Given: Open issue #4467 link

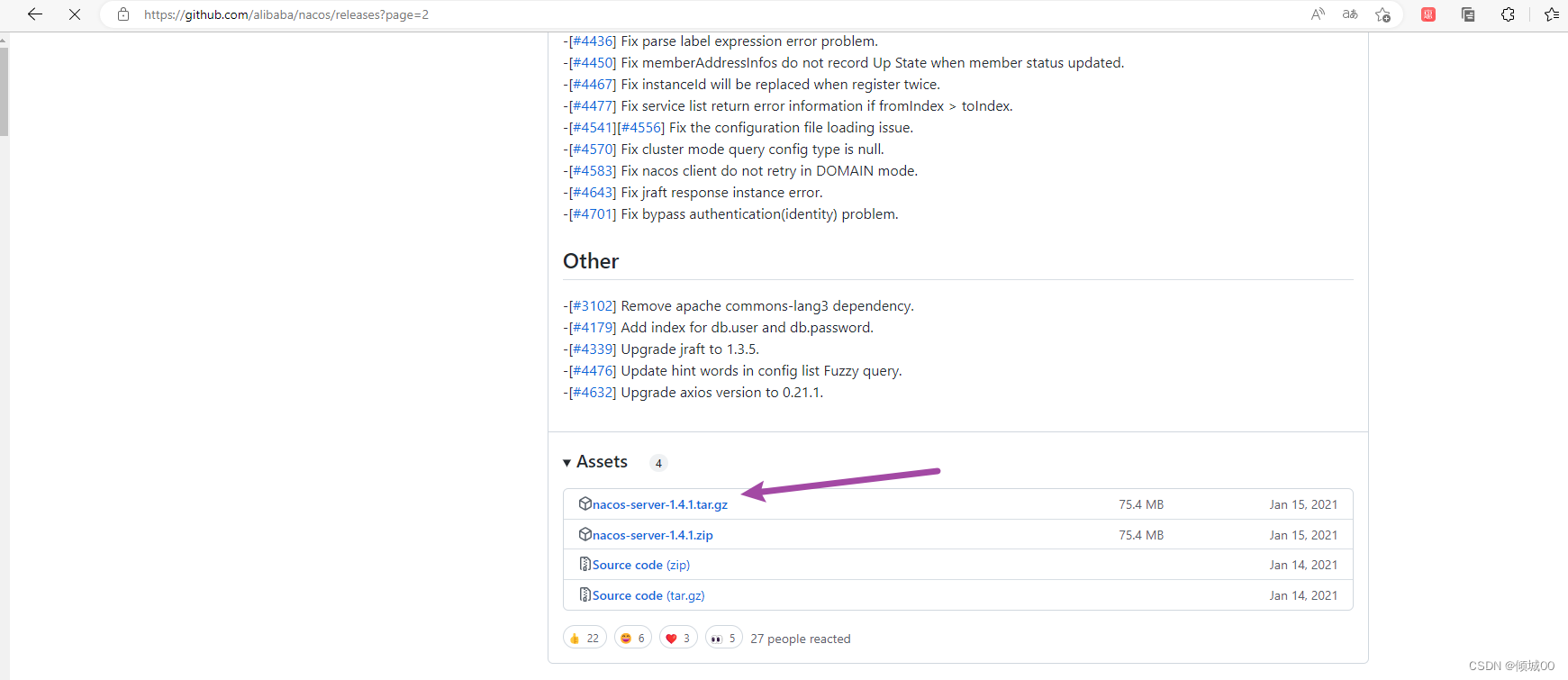Looking at the screenshot, I should tap(593, 85).
